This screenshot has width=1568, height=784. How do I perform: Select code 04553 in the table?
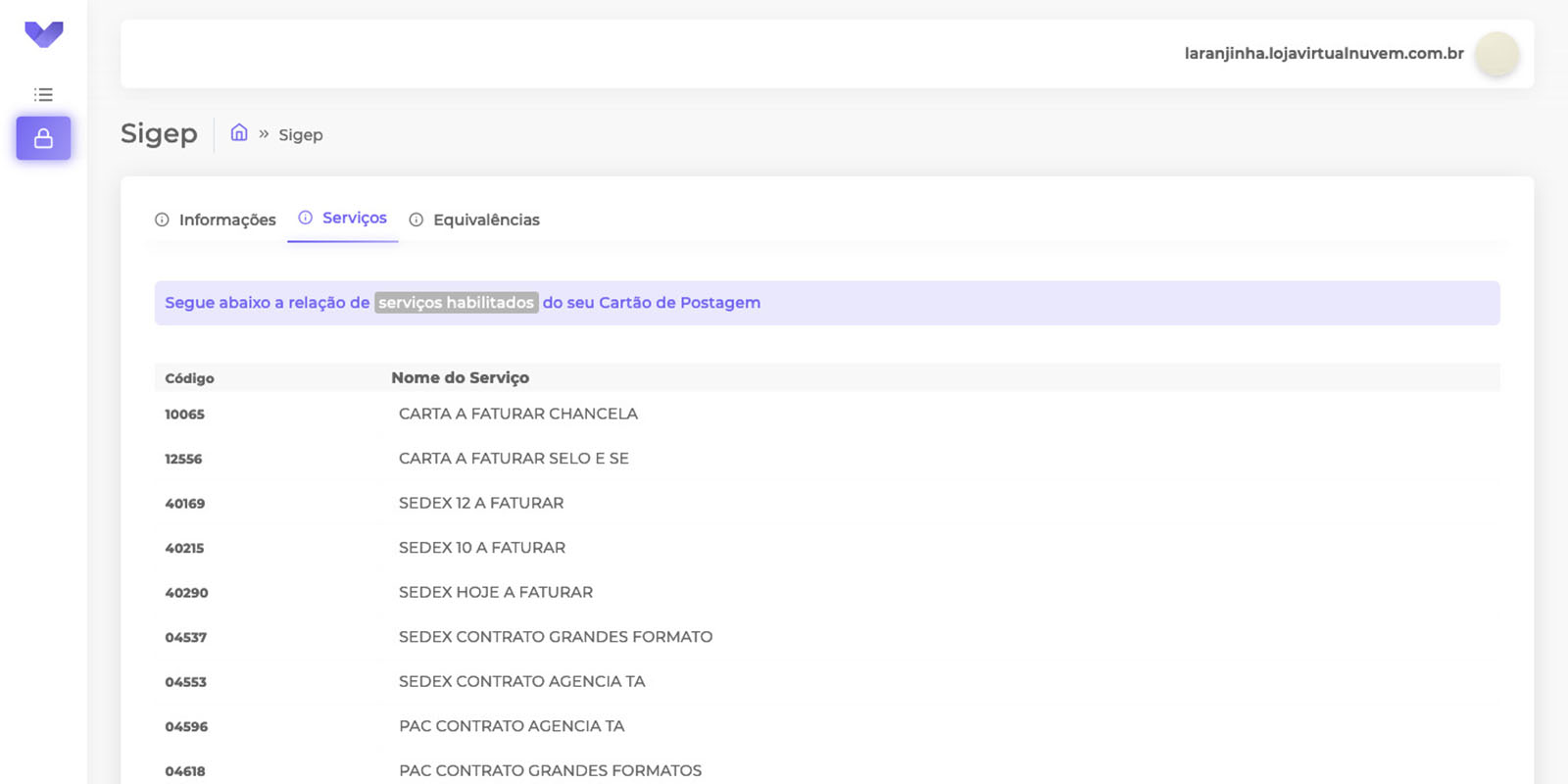tap(185, 682)
